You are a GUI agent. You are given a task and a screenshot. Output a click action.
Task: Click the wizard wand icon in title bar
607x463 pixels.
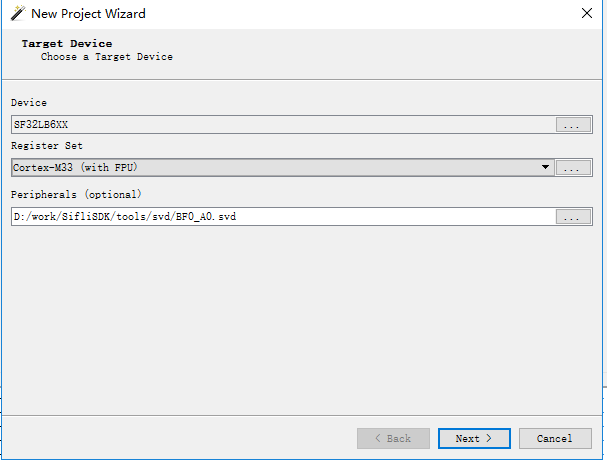17,14
